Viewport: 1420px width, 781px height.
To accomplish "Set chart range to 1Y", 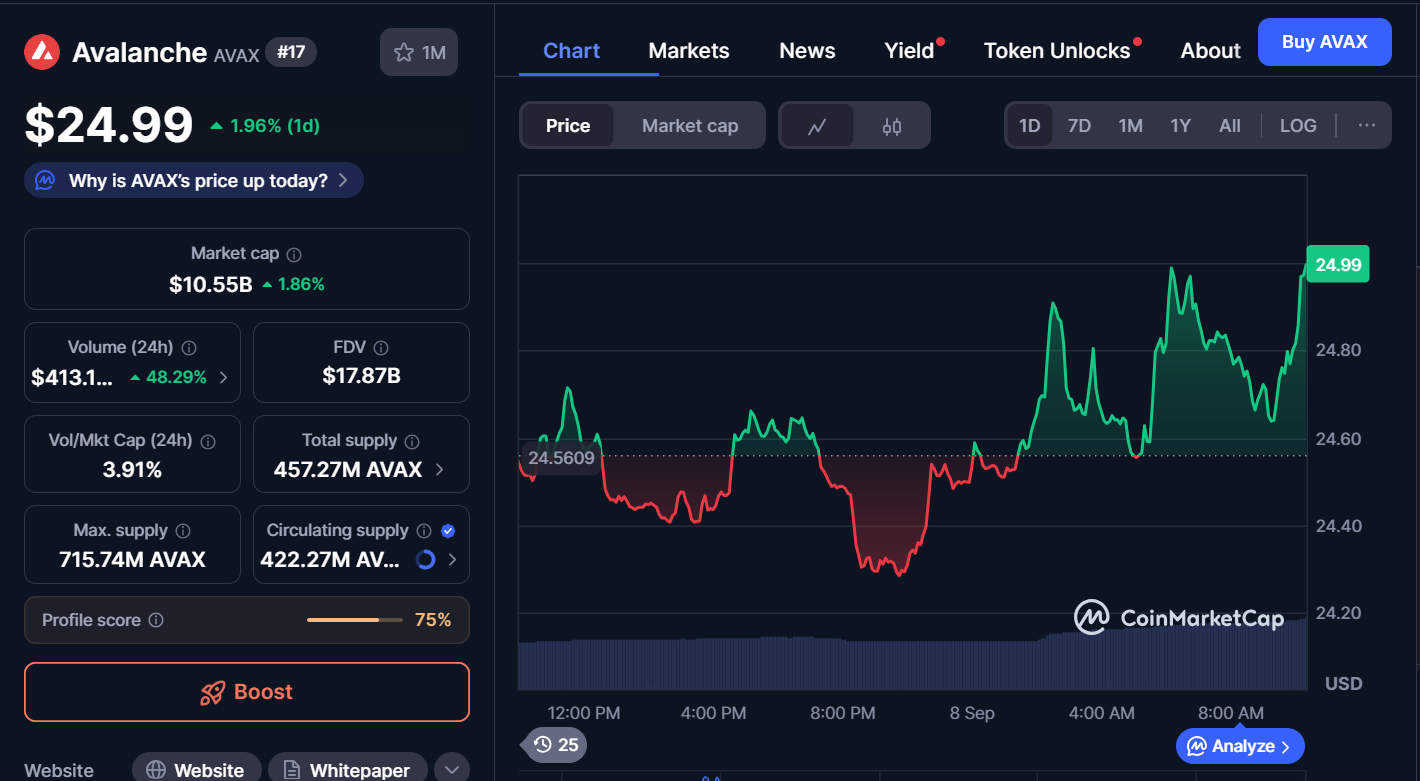I will coord(1181,126).
